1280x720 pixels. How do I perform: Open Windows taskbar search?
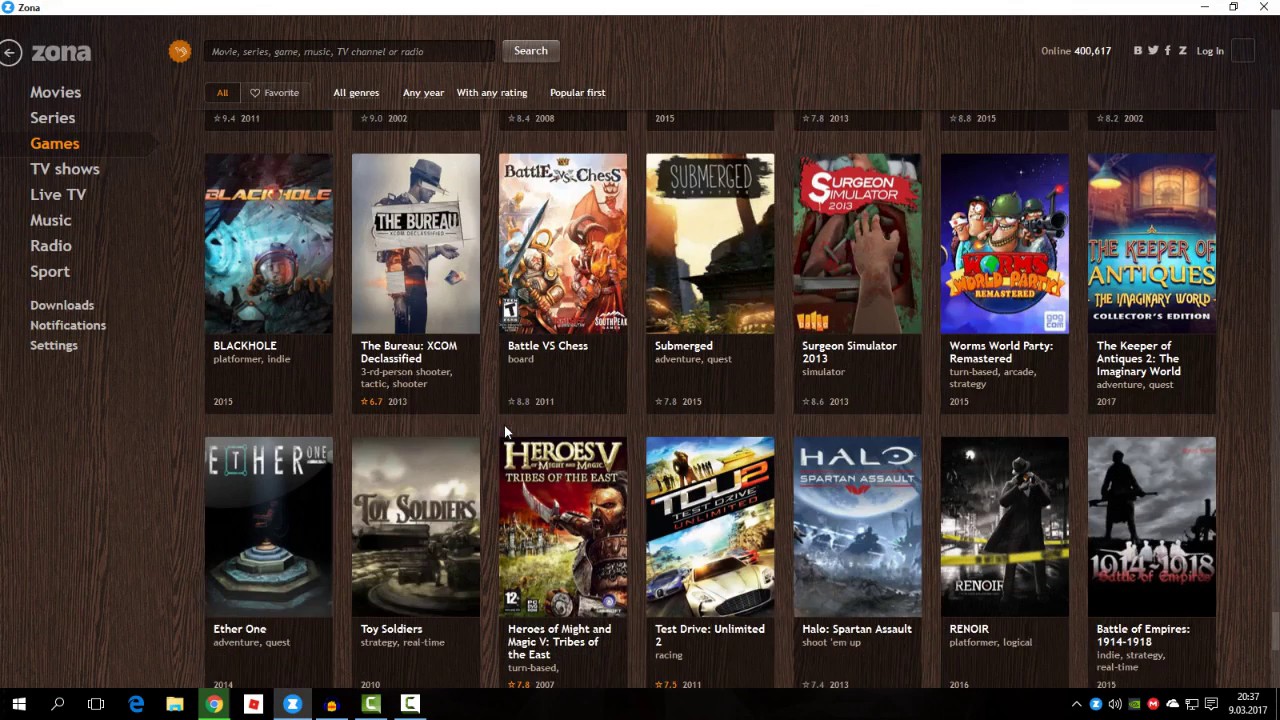[x=58, y=704]
